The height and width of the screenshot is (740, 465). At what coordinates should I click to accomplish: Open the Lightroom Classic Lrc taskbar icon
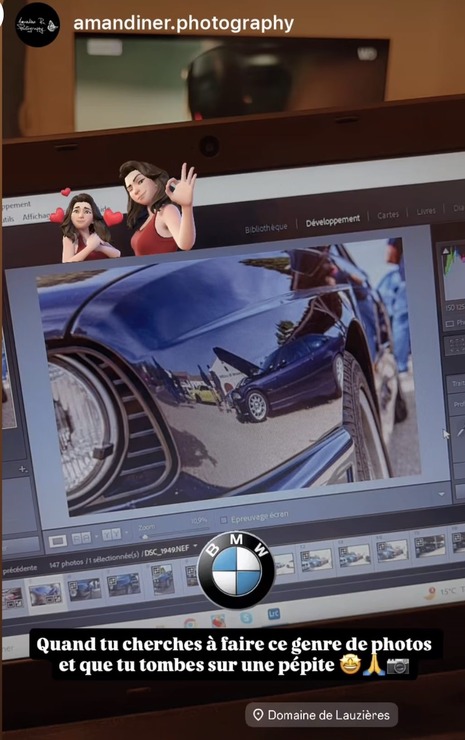[x=274, y=614]
